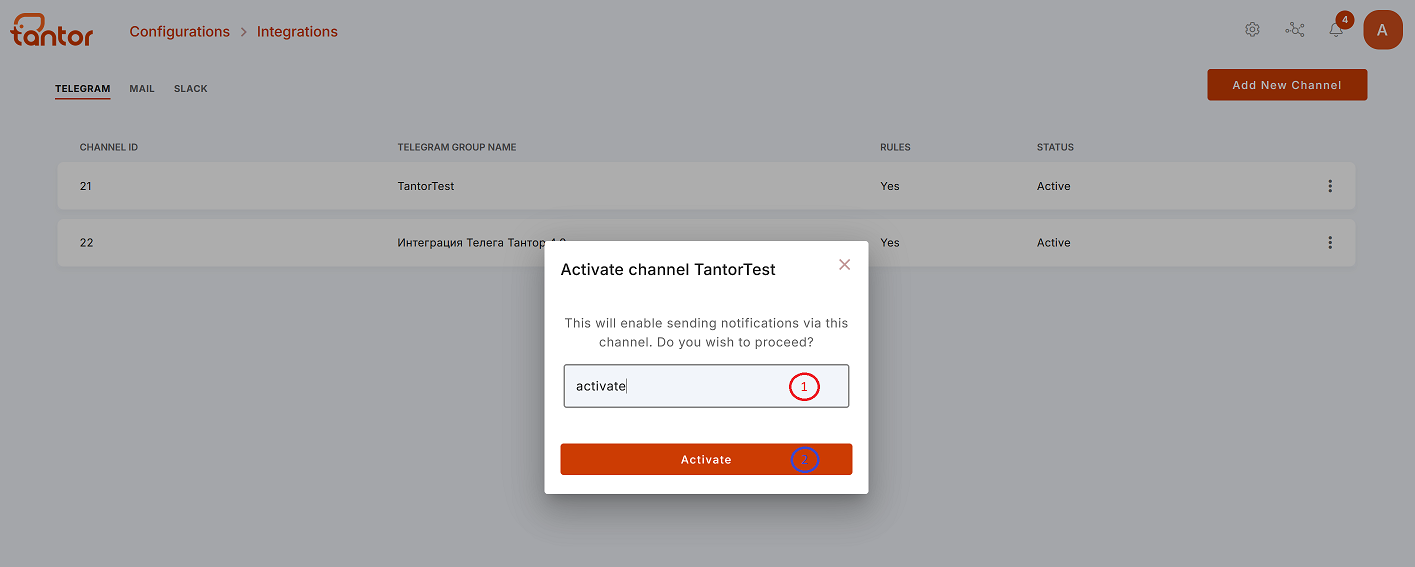1415x567 pixels.
Task: Switch to the SLACK tab
Action: (191, 89)
